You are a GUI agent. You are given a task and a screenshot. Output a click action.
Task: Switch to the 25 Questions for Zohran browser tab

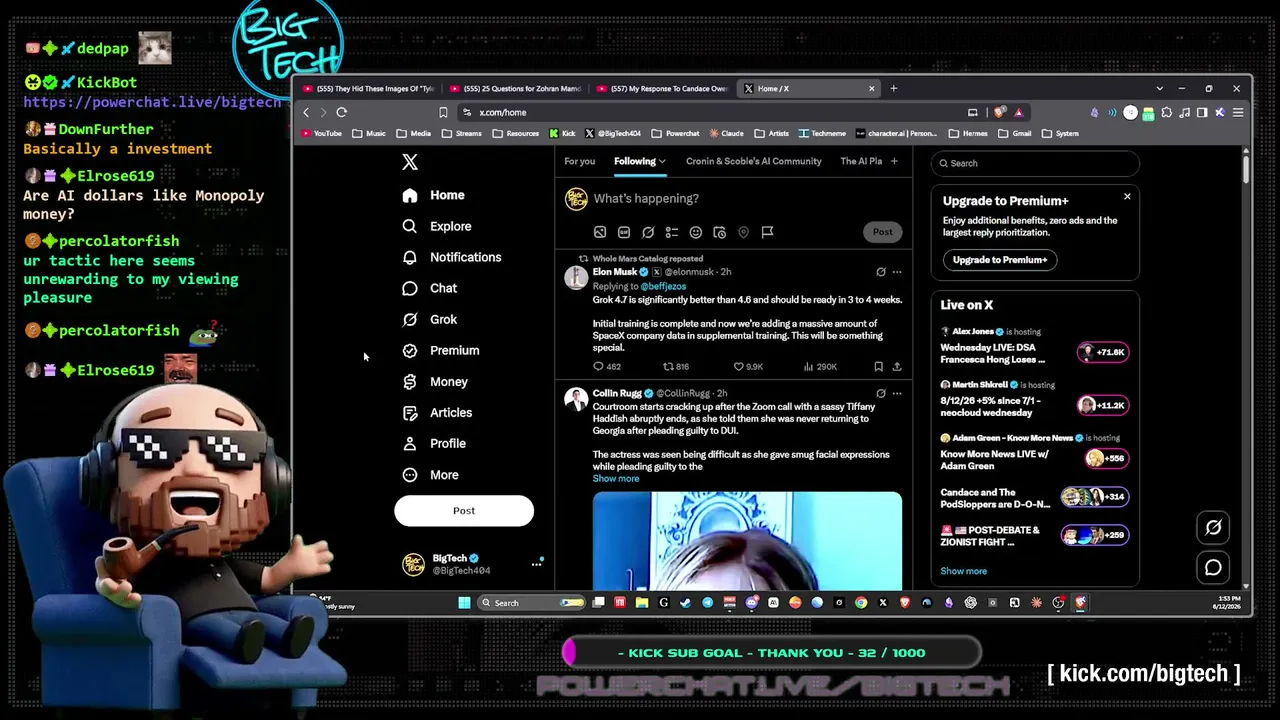[x=516, y=89]
